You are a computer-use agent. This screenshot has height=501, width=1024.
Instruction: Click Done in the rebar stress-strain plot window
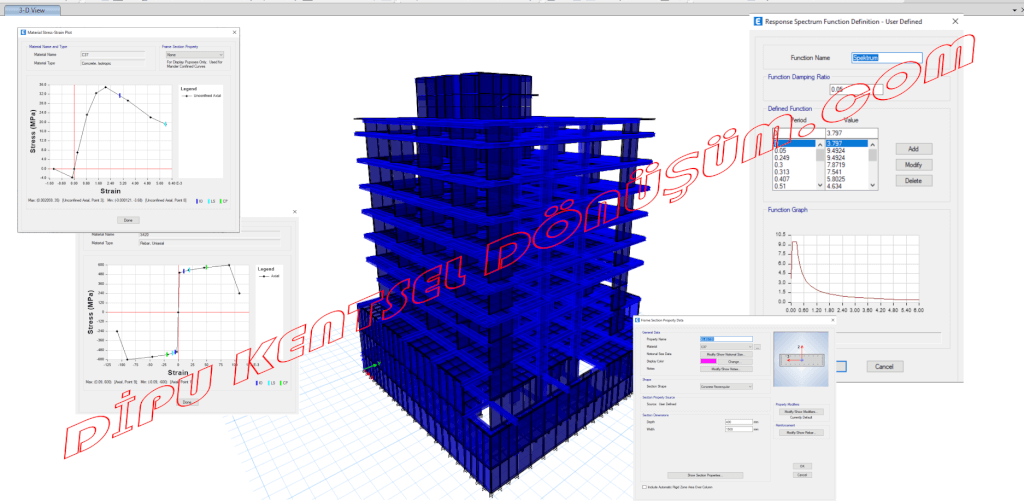[x=187, y=402]
